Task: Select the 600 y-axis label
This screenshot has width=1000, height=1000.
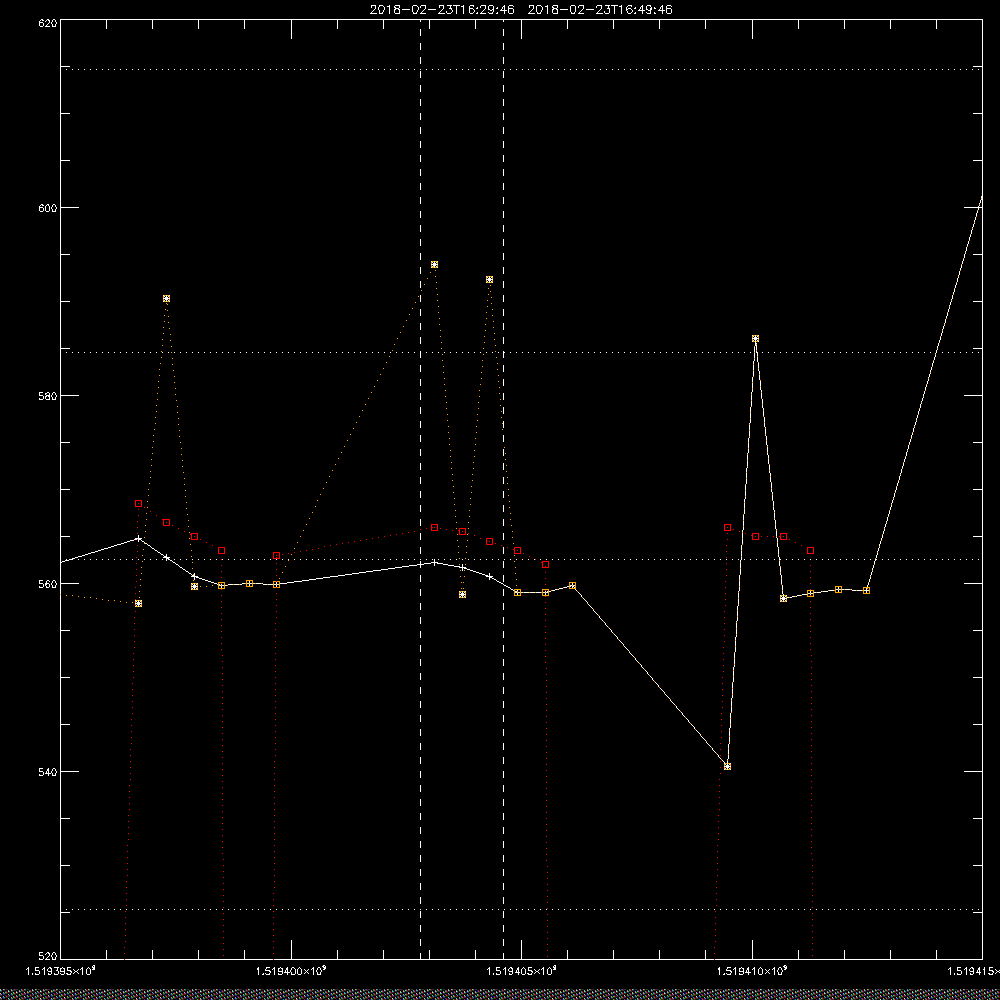Action: [x=47, y=208]
